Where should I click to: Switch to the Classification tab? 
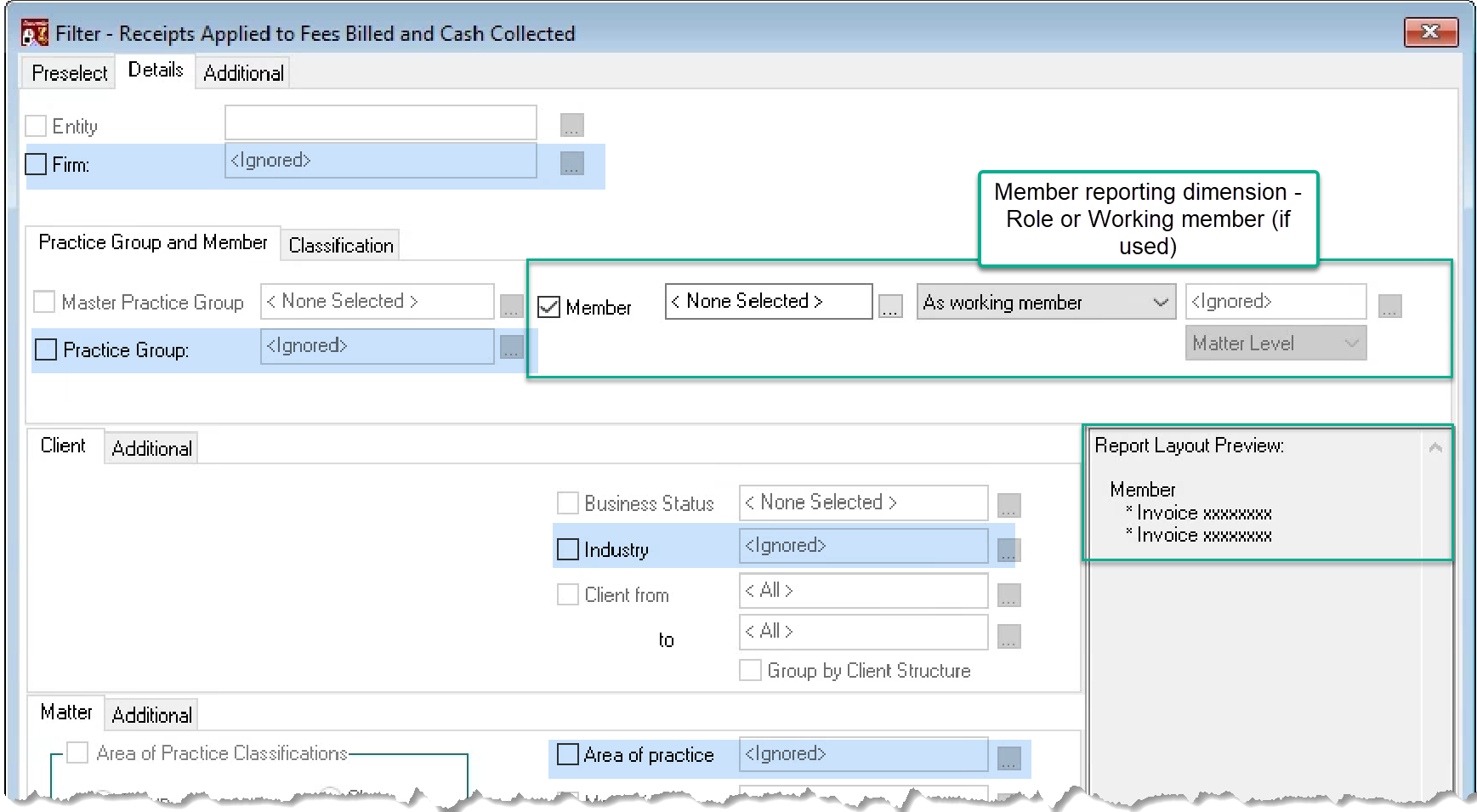pos(341,246)
